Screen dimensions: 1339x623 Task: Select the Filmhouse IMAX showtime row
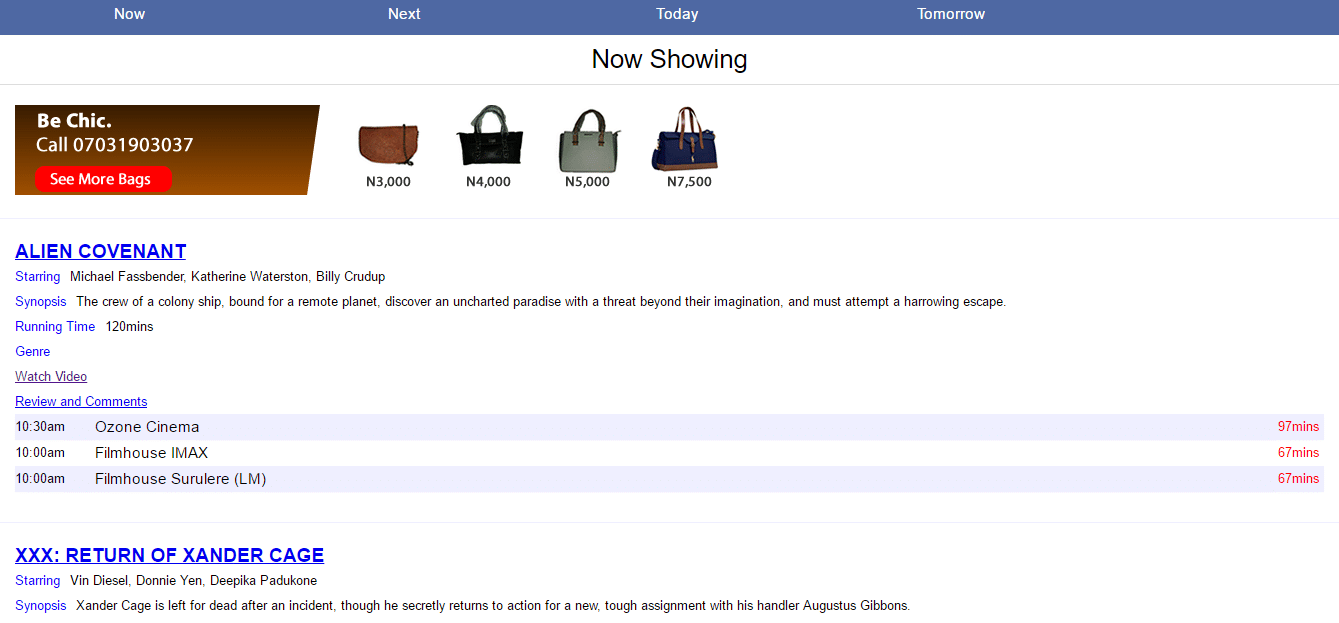pyautogui.click(x=669, y=453)
